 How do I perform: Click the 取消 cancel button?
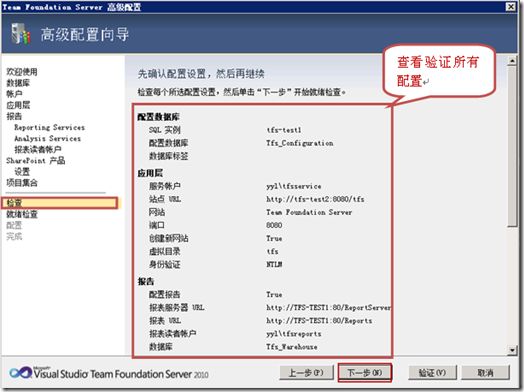tap(485, 373)
